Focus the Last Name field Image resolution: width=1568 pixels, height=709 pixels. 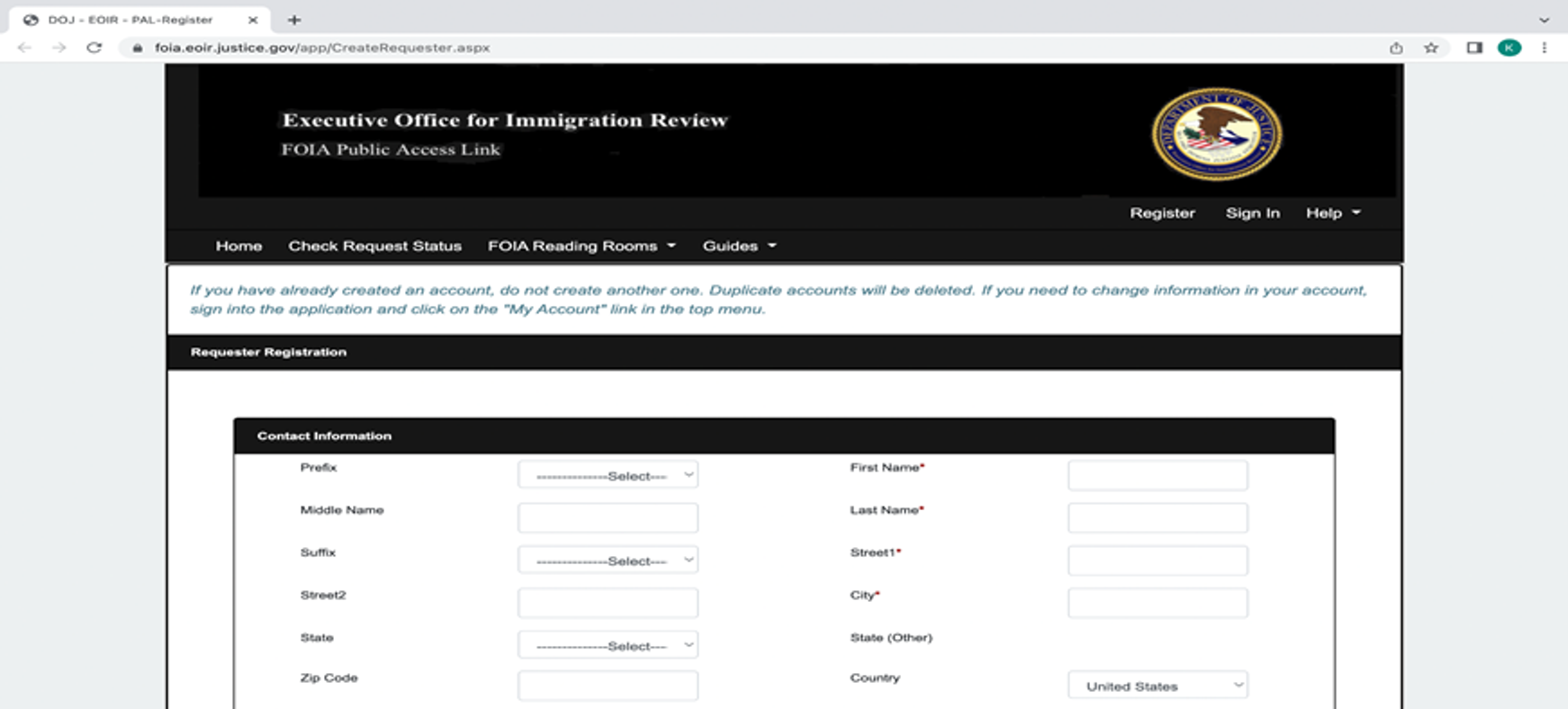(x=1158, y=517)
